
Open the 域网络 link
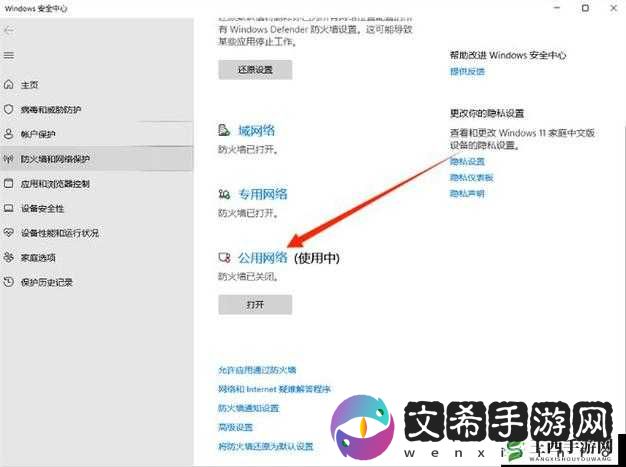[257, 131]
